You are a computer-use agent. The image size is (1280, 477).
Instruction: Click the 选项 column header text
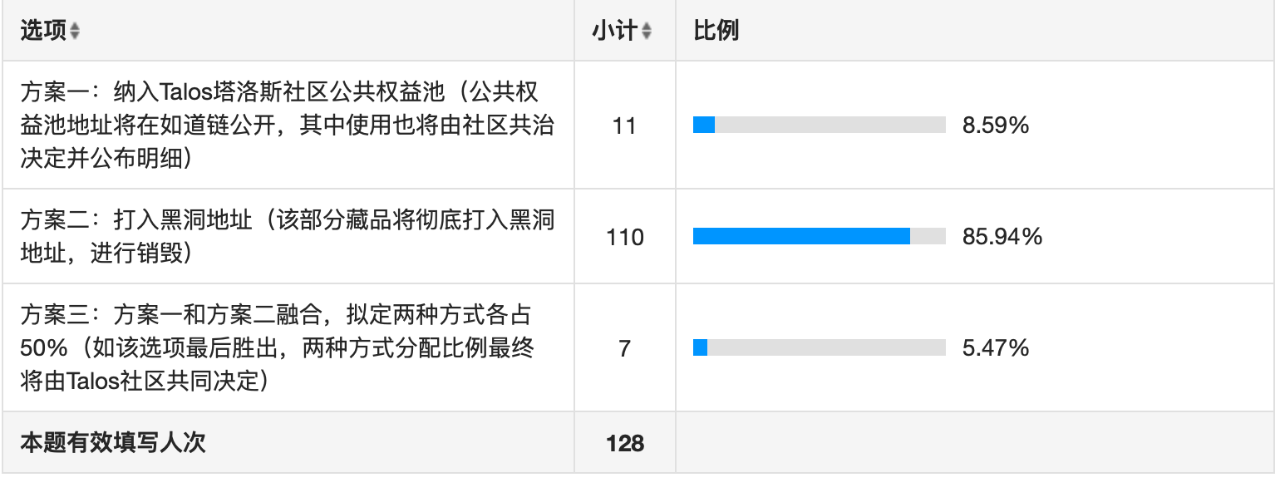point(44,31)
